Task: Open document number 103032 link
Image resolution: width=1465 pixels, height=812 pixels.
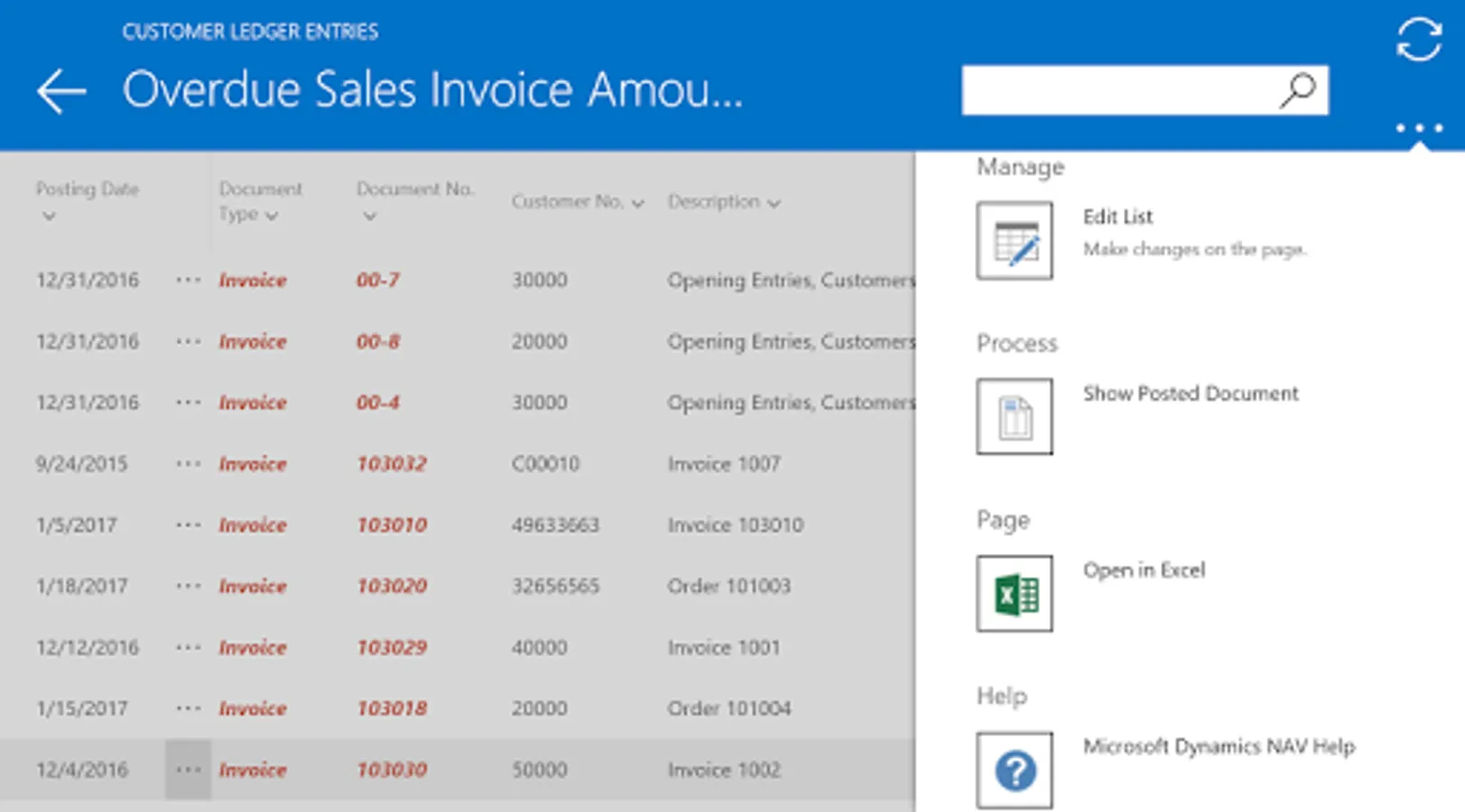Action: [392, 464]
